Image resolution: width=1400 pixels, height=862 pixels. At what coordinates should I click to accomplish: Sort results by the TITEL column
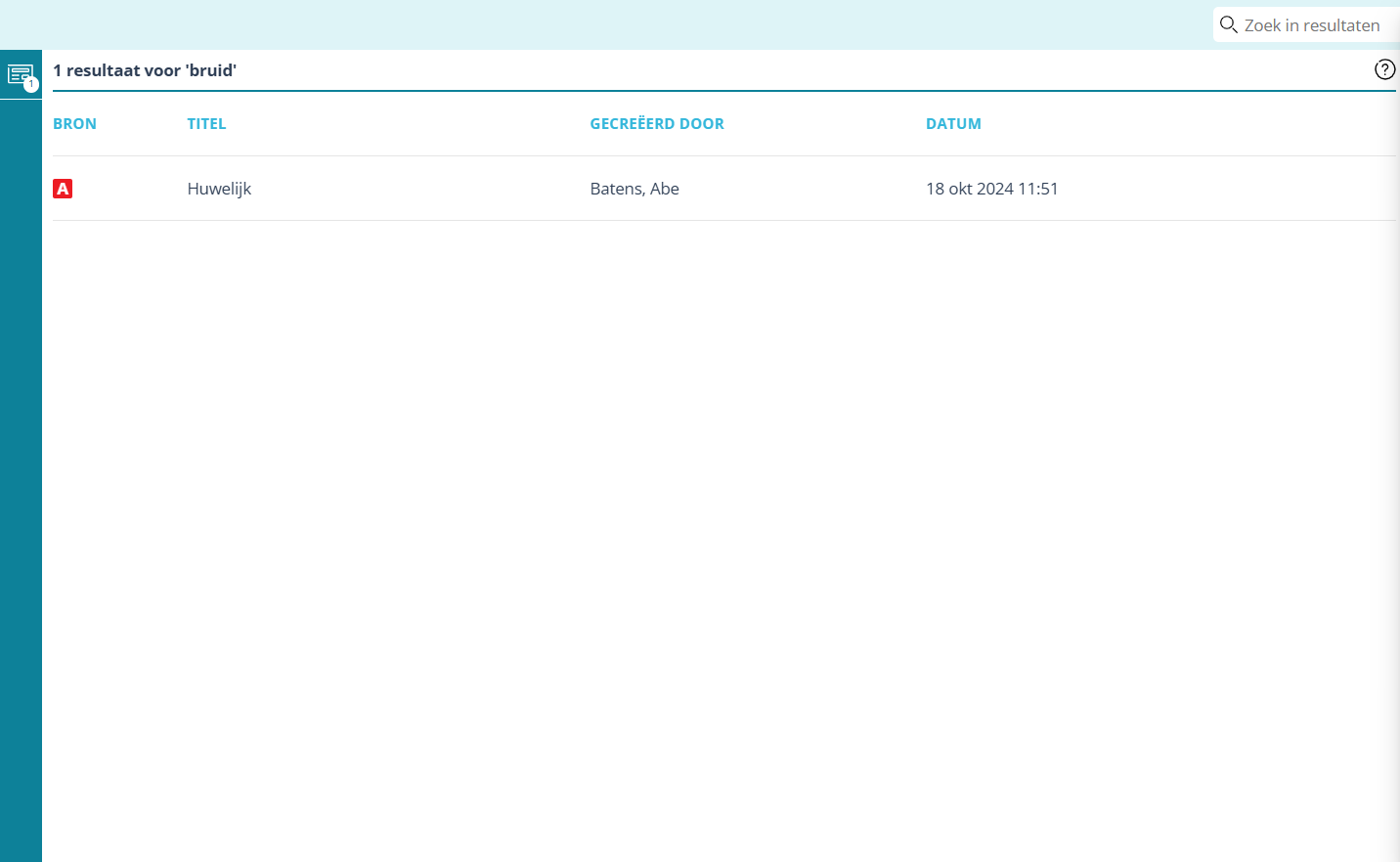(x=206, y=124)
